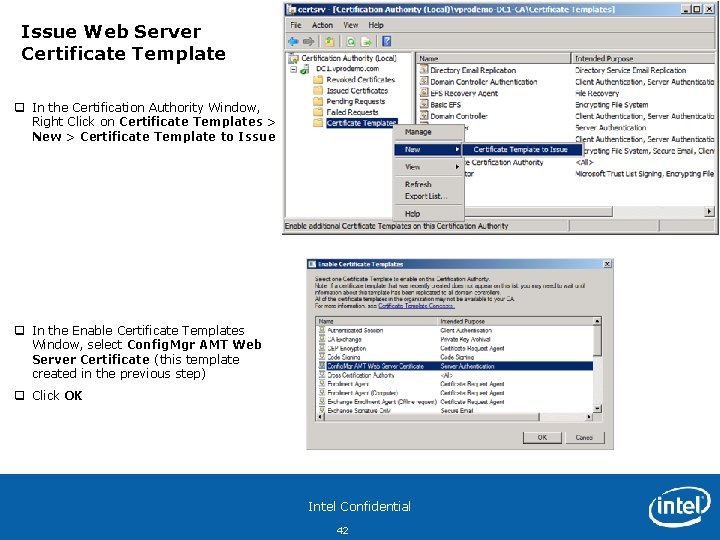720x540 pixels.
Task: Sort templates dialog list by Name header
Action: pos(377,321)
